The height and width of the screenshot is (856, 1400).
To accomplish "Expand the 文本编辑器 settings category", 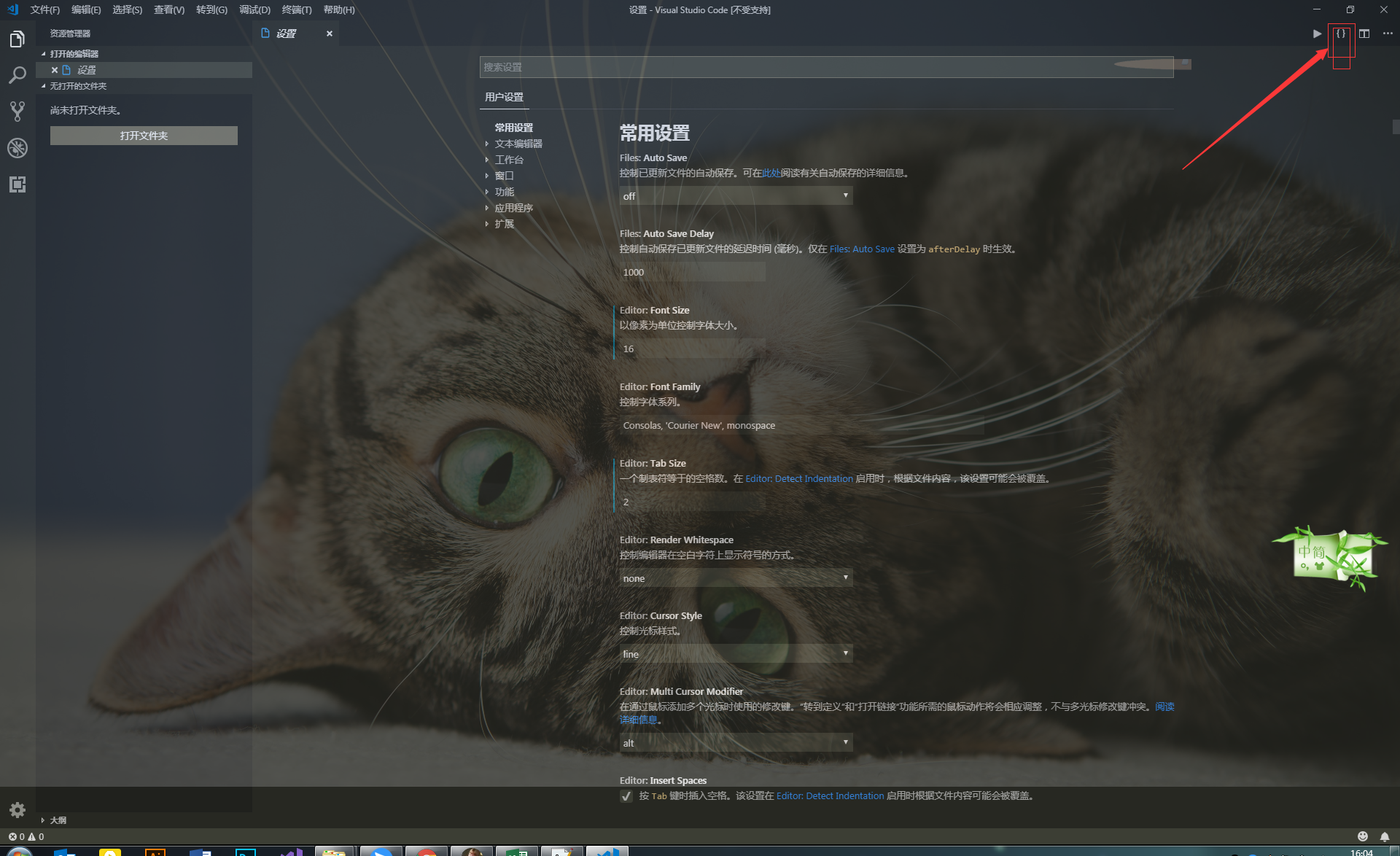I will pos(518,144).
